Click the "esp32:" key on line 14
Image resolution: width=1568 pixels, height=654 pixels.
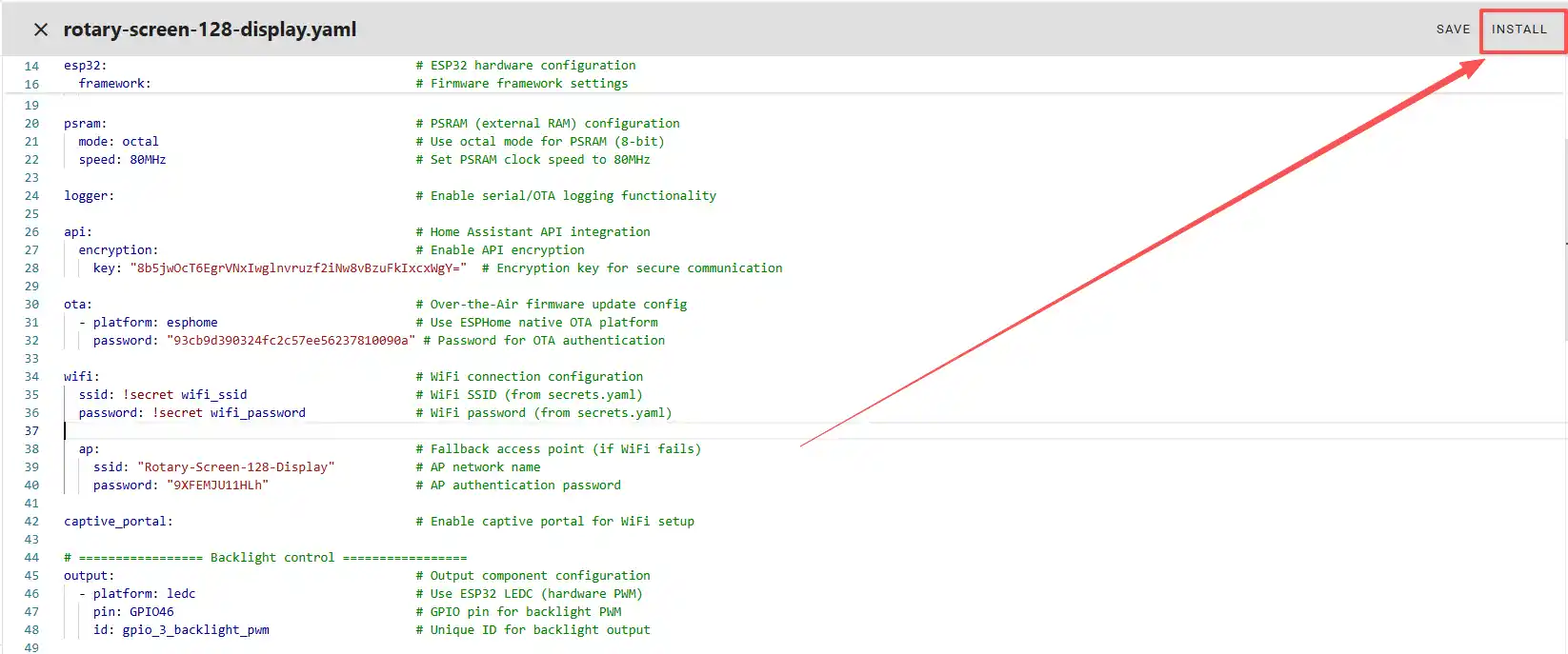(x=85, y=66)
